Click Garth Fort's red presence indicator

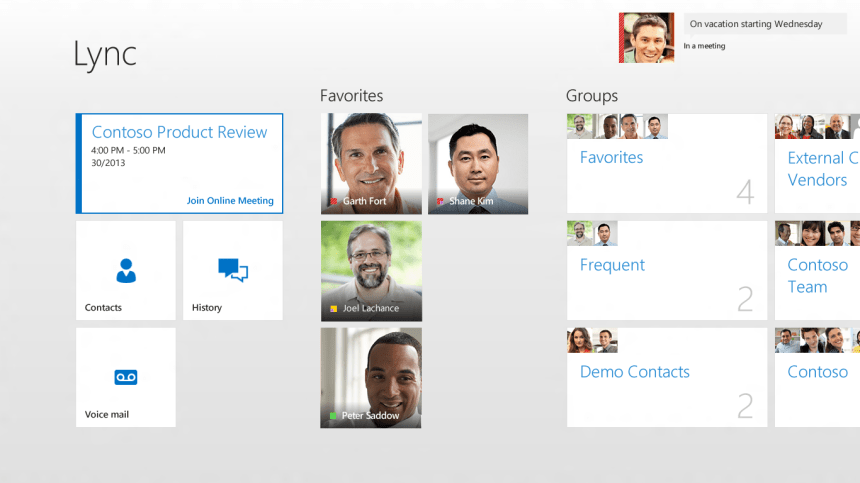click(334, 202)
